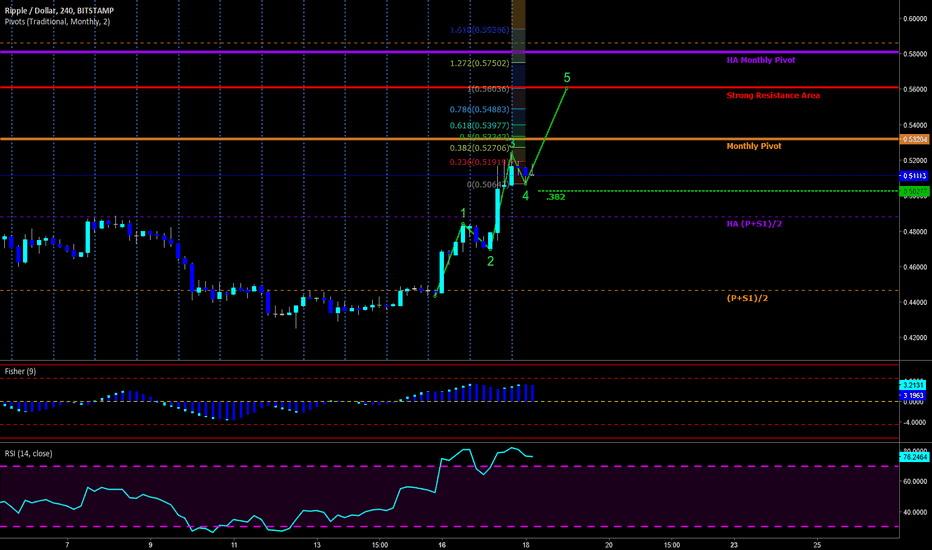Click Elliott wave label 1
Image resolution: width=932 pixels, height=550 pixels.
point(463,213)
